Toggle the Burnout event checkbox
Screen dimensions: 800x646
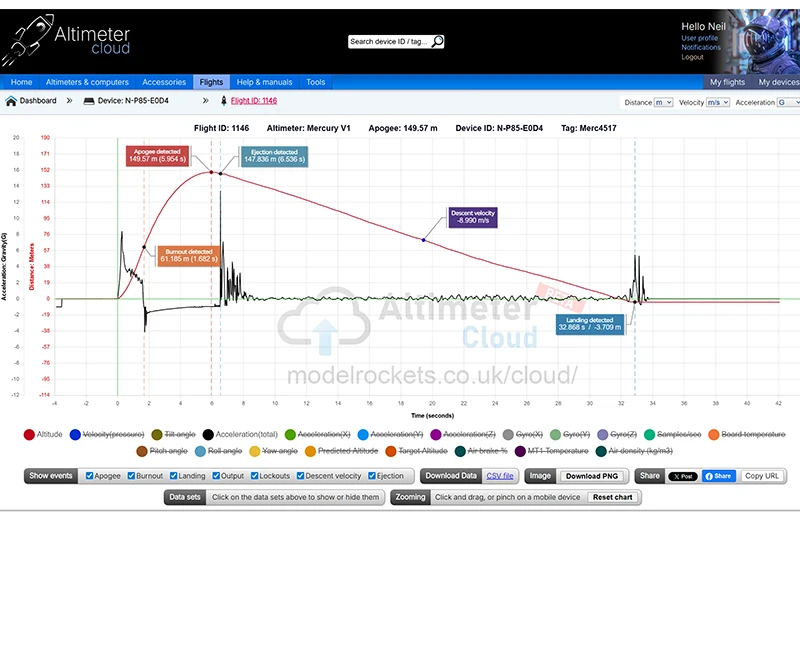(129, 476)
